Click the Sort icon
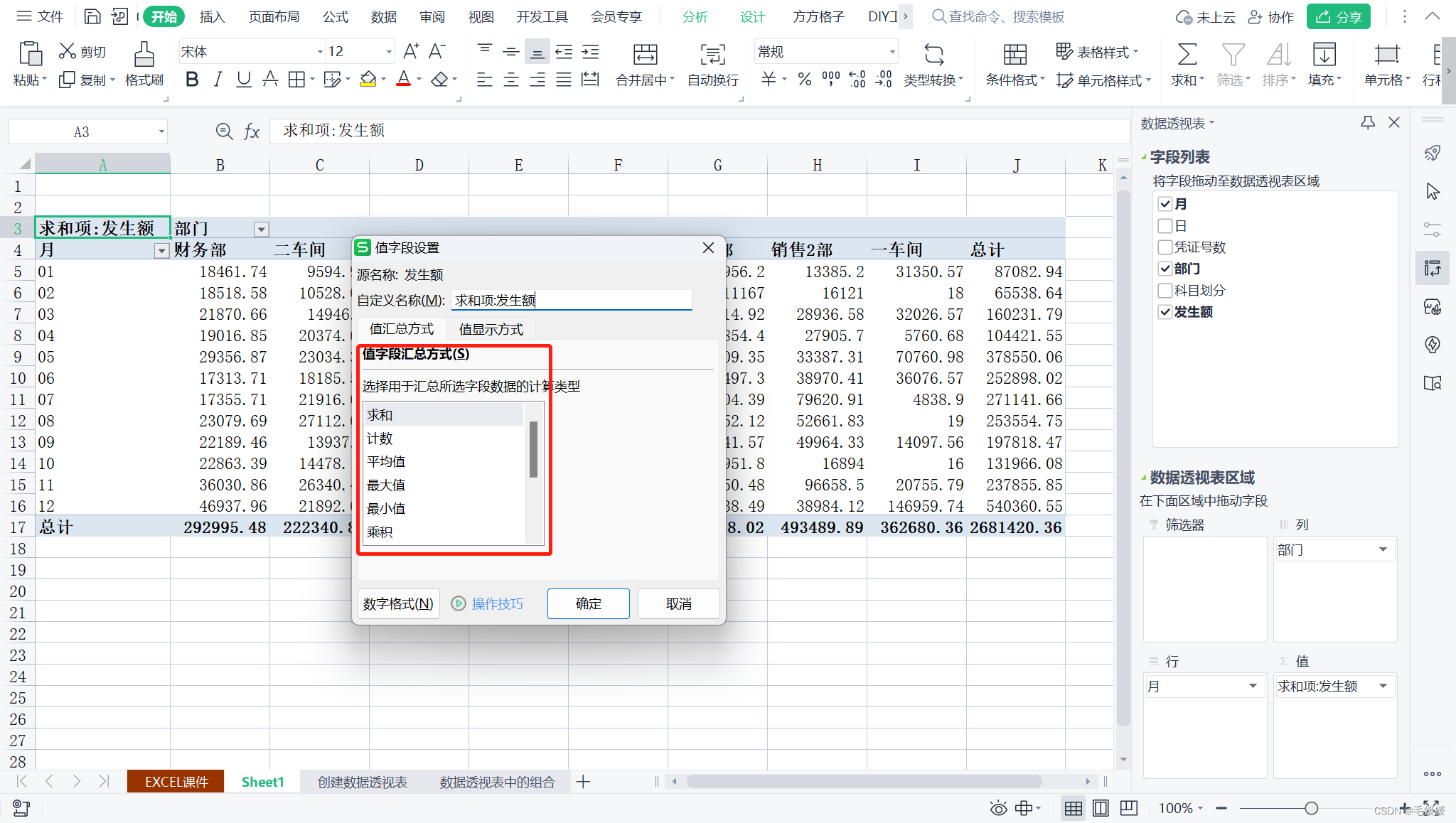The image size is (1456, 823). coord(1279,54)
